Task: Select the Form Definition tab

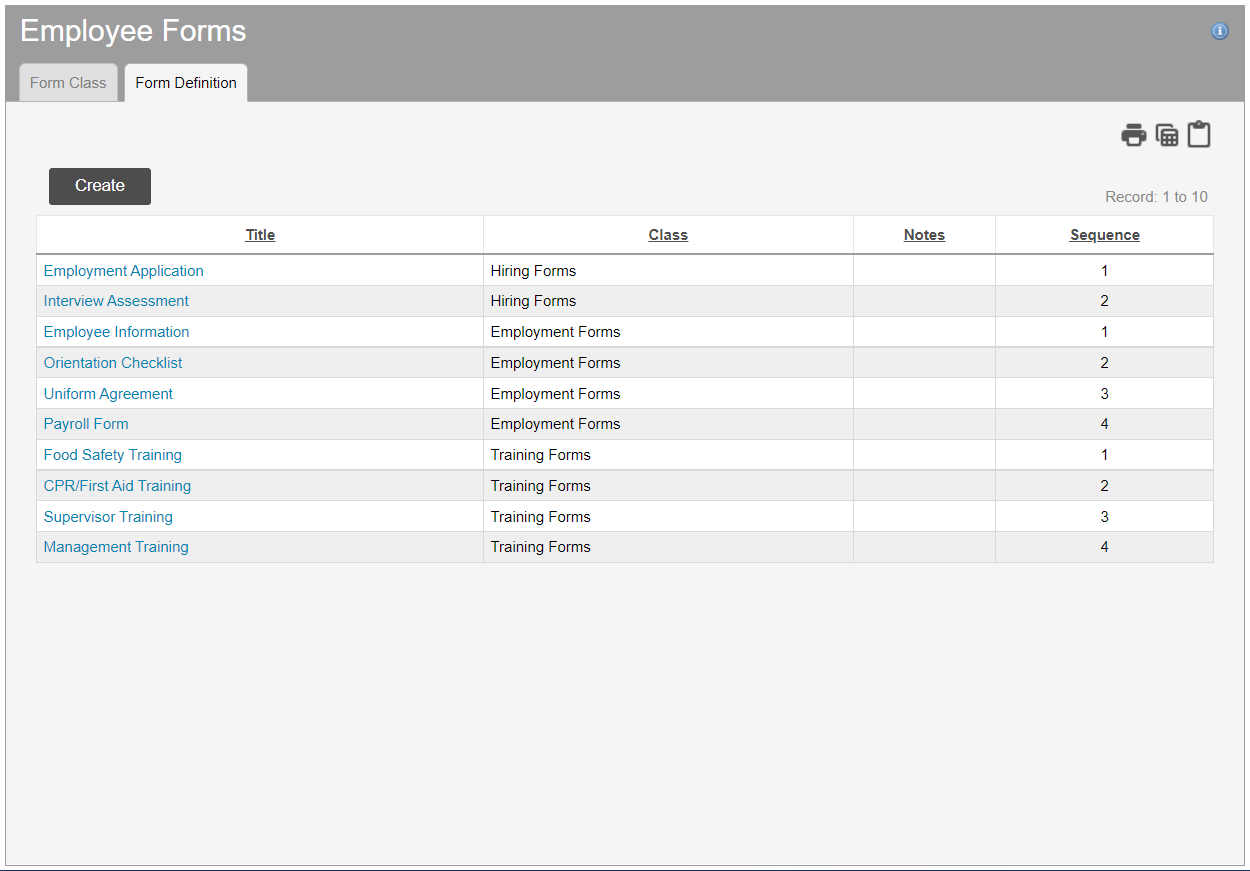Action: [x=186, y=83]
